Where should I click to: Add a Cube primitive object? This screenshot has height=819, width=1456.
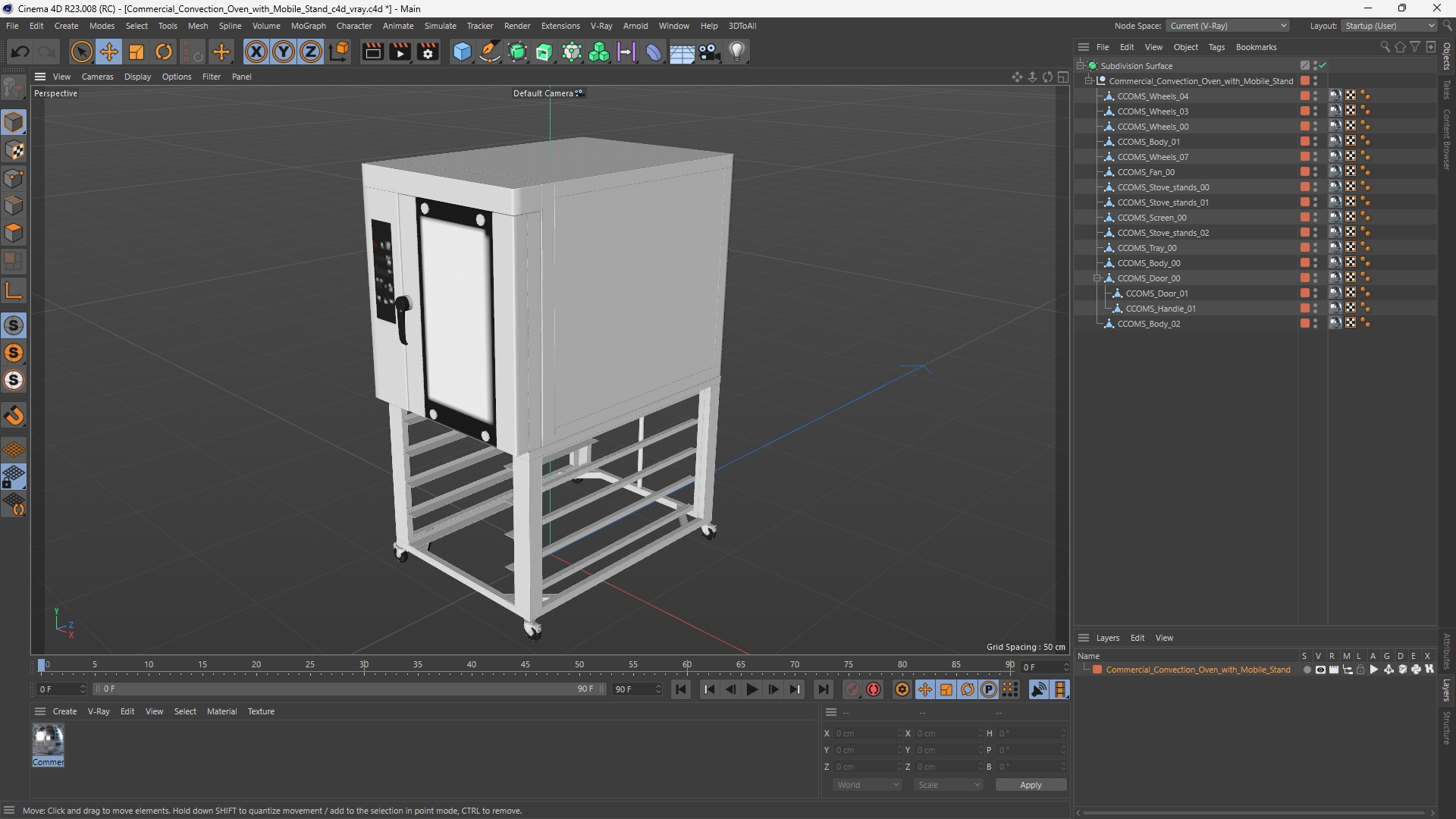click(x=462, y=52)
